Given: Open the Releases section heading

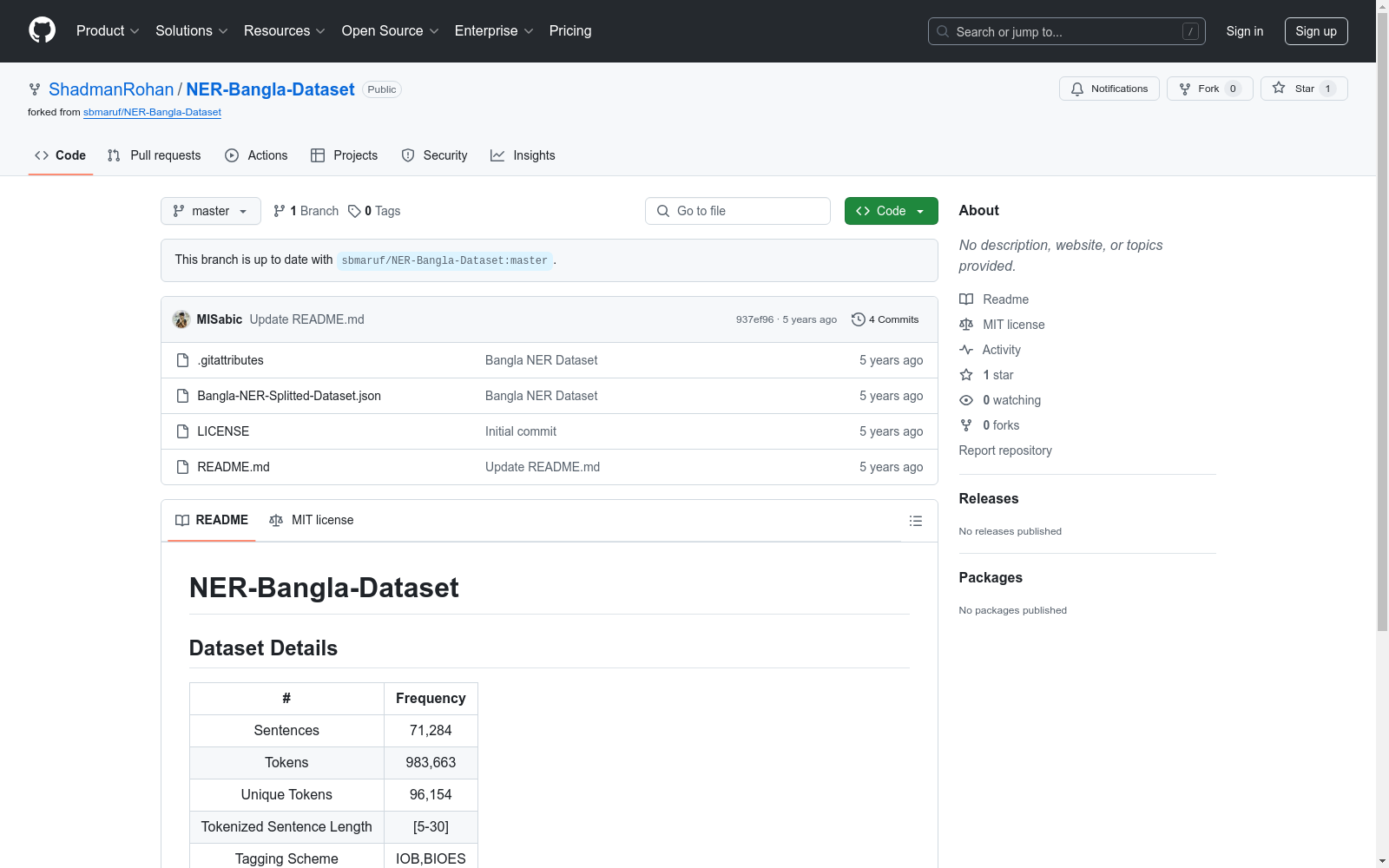Looking at the screenshot, I should (989, 498).
